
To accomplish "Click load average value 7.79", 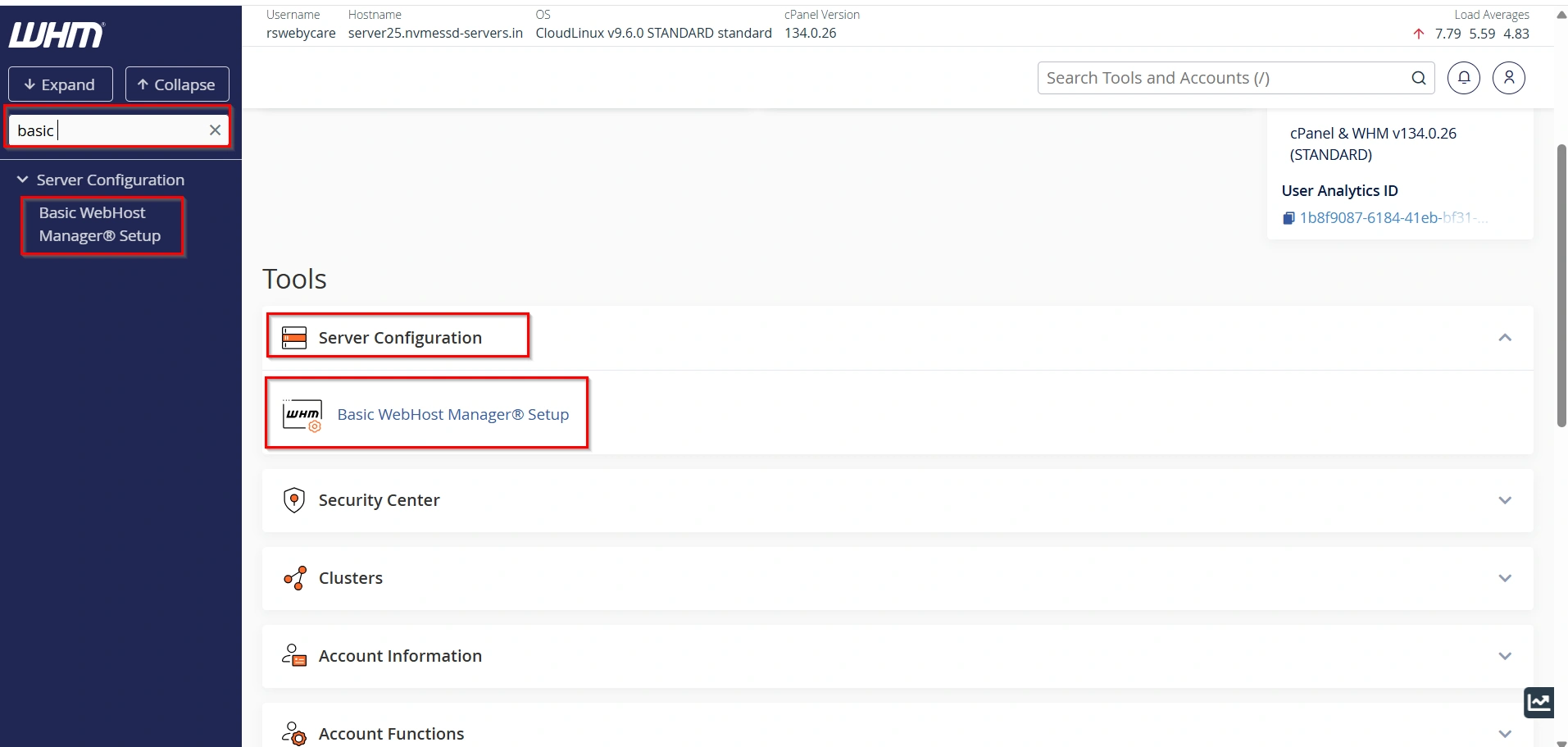I will (1448, 34).
